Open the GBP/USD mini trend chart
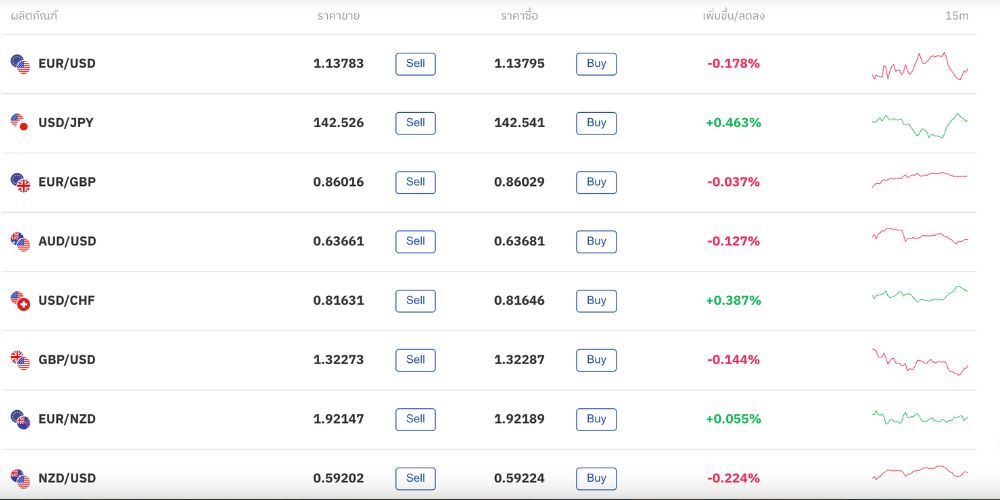1000x500 pixels. click(920, 360)
